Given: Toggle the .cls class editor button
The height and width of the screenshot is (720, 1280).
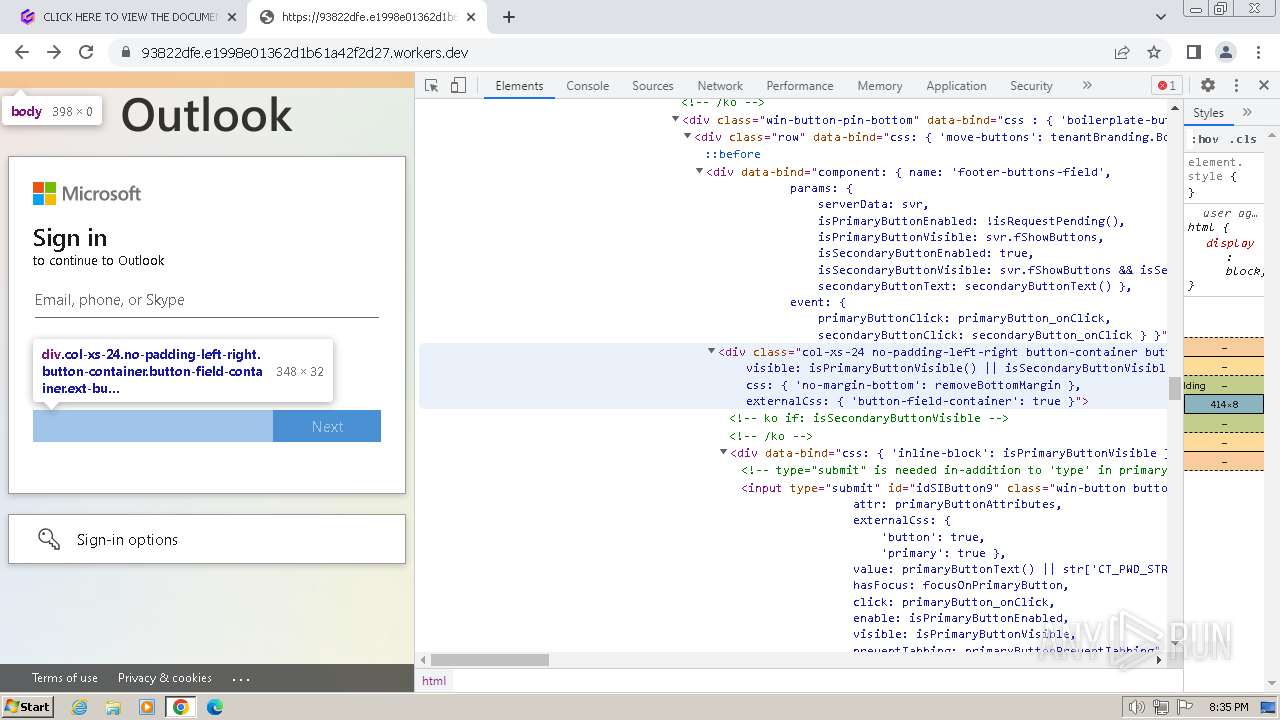Looking at the screenshot, I should [1244, 139].
